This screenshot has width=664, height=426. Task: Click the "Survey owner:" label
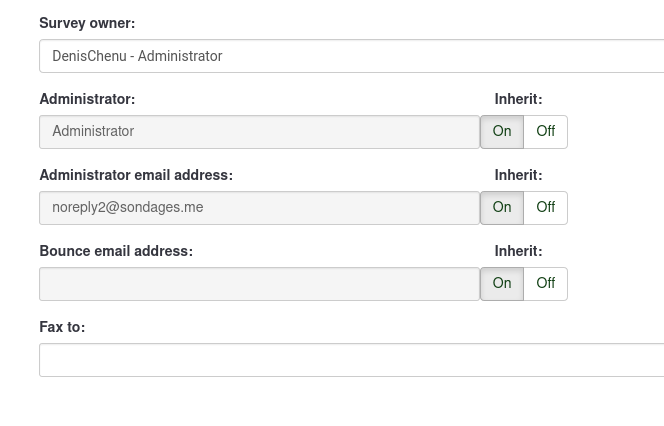[x=87, y=23]
